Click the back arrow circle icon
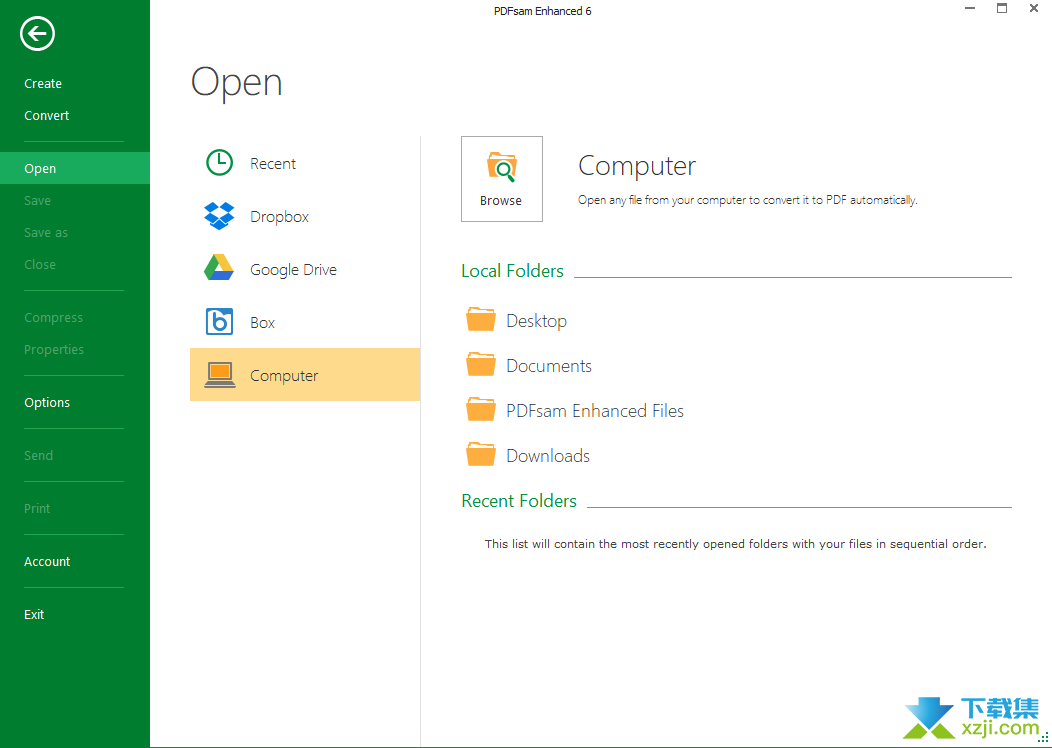Screen dimensions: 1052x748 (x=37, y=34)
